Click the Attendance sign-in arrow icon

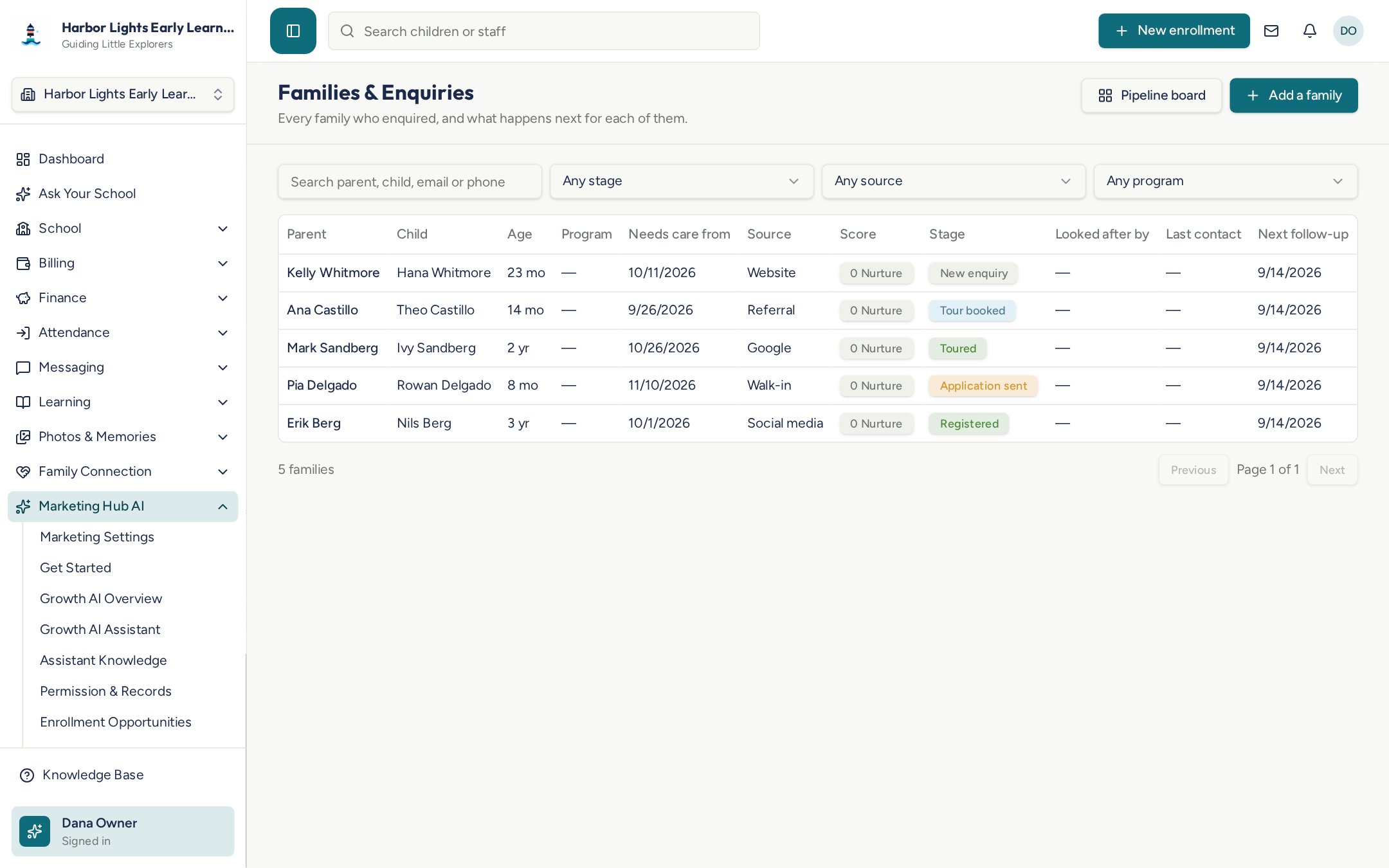pyautogui.click(x=23, y=332)
